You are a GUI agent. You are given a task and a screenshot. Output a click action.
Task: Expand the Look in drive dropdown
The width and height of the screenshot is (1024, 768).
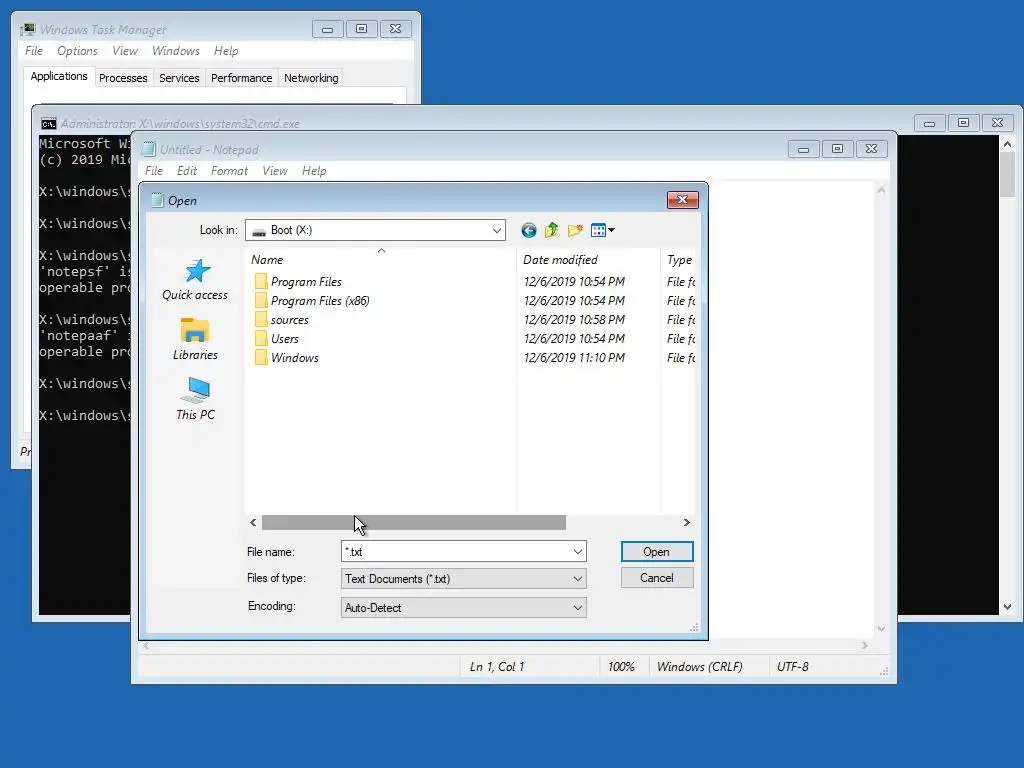pos(496,230)
